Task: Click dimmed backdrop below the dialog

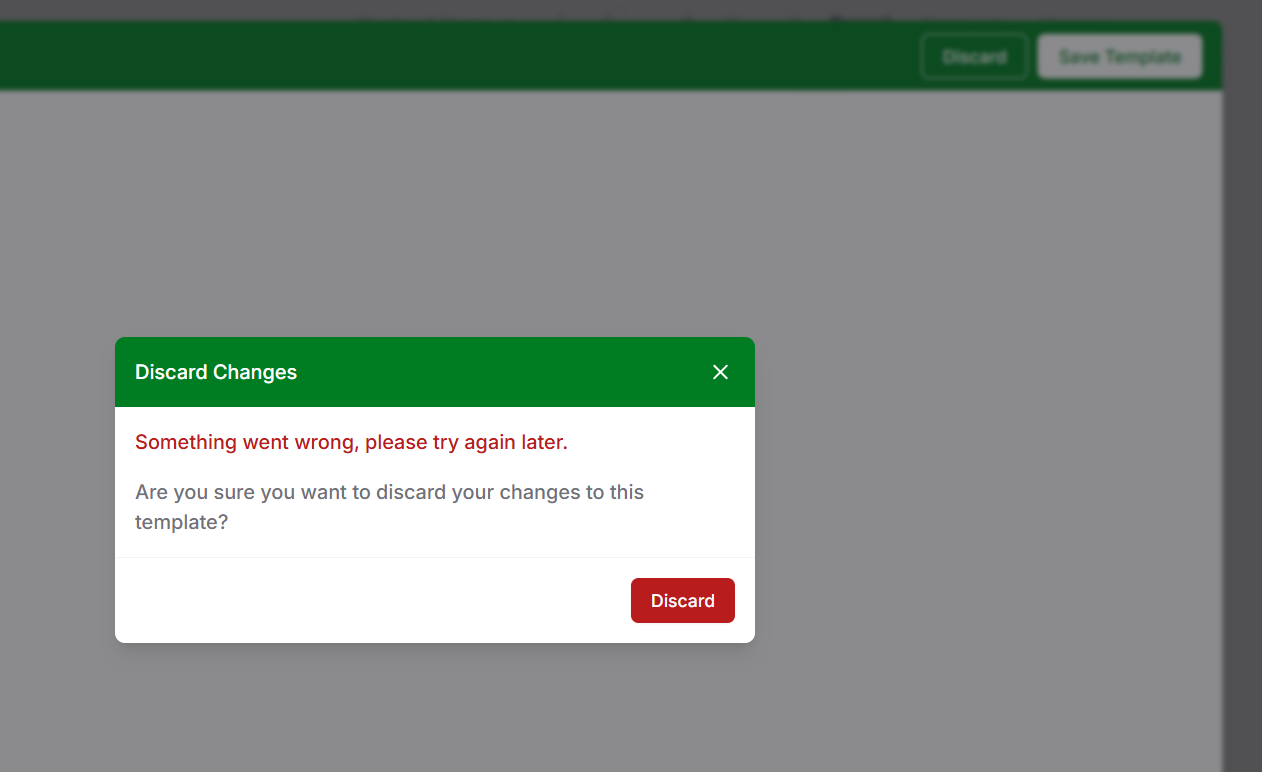Action: (x=435, y=710)
